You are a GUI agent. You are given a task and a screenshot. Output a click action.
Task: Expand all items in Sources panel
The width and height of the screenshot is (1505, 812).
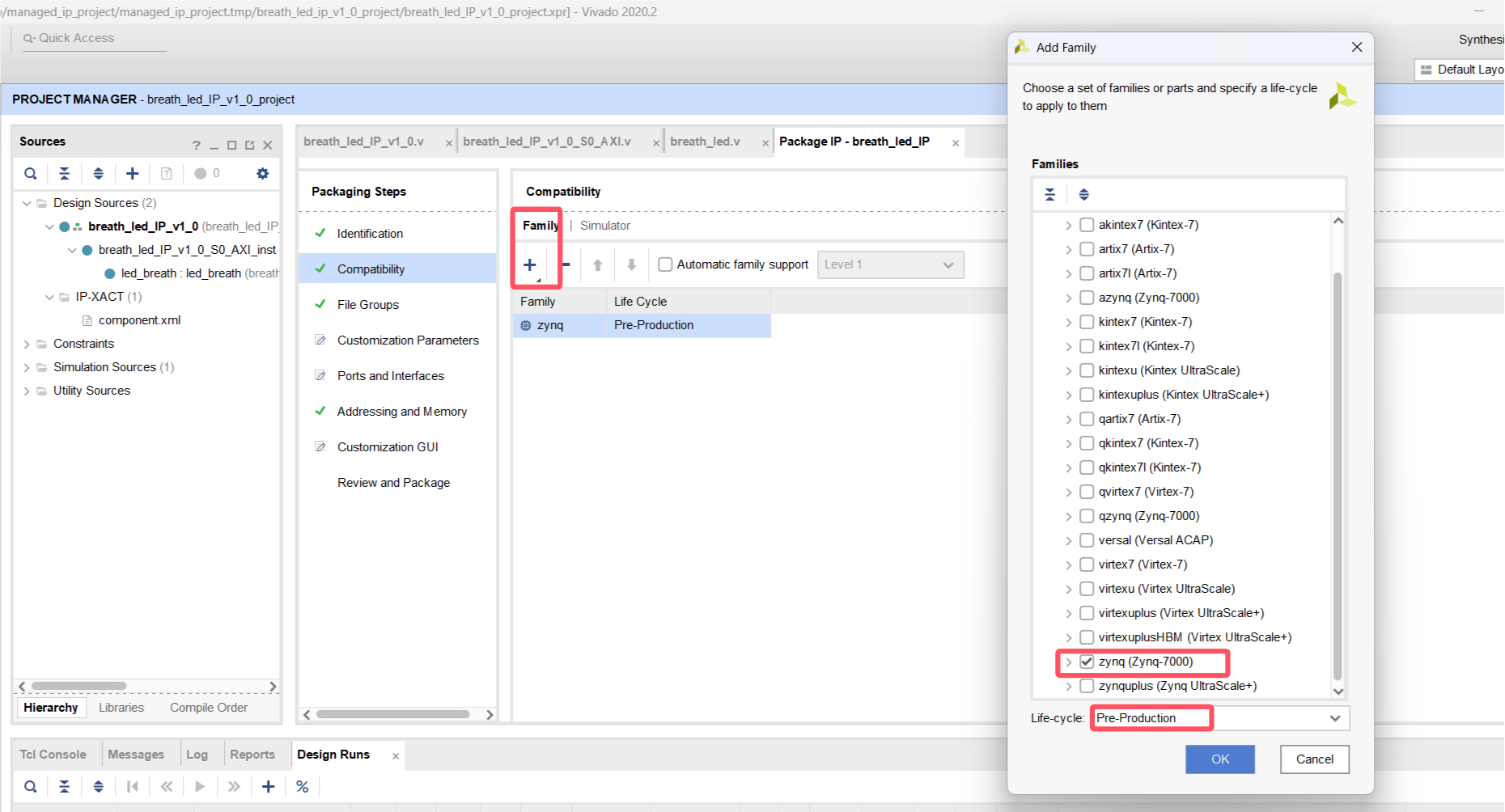tap(99, 173)
